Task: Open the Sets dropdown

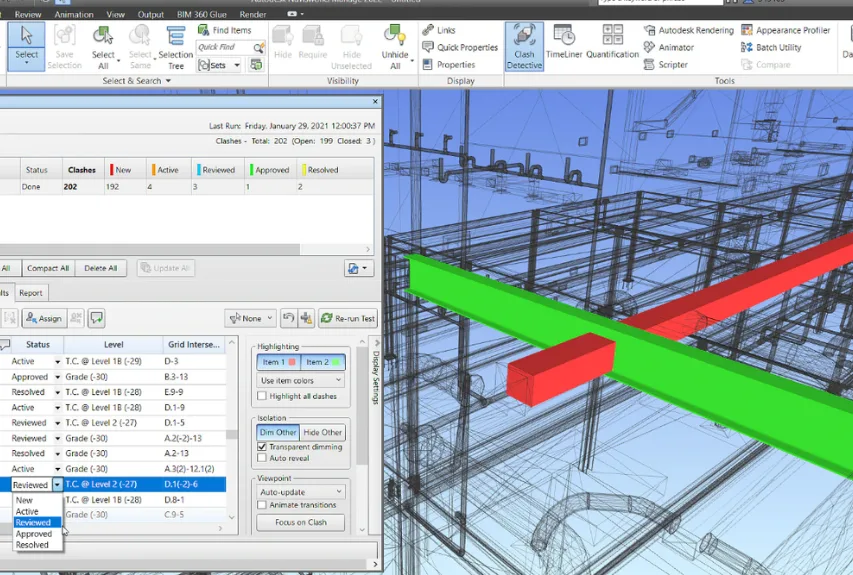Action: tap(237, 65)
